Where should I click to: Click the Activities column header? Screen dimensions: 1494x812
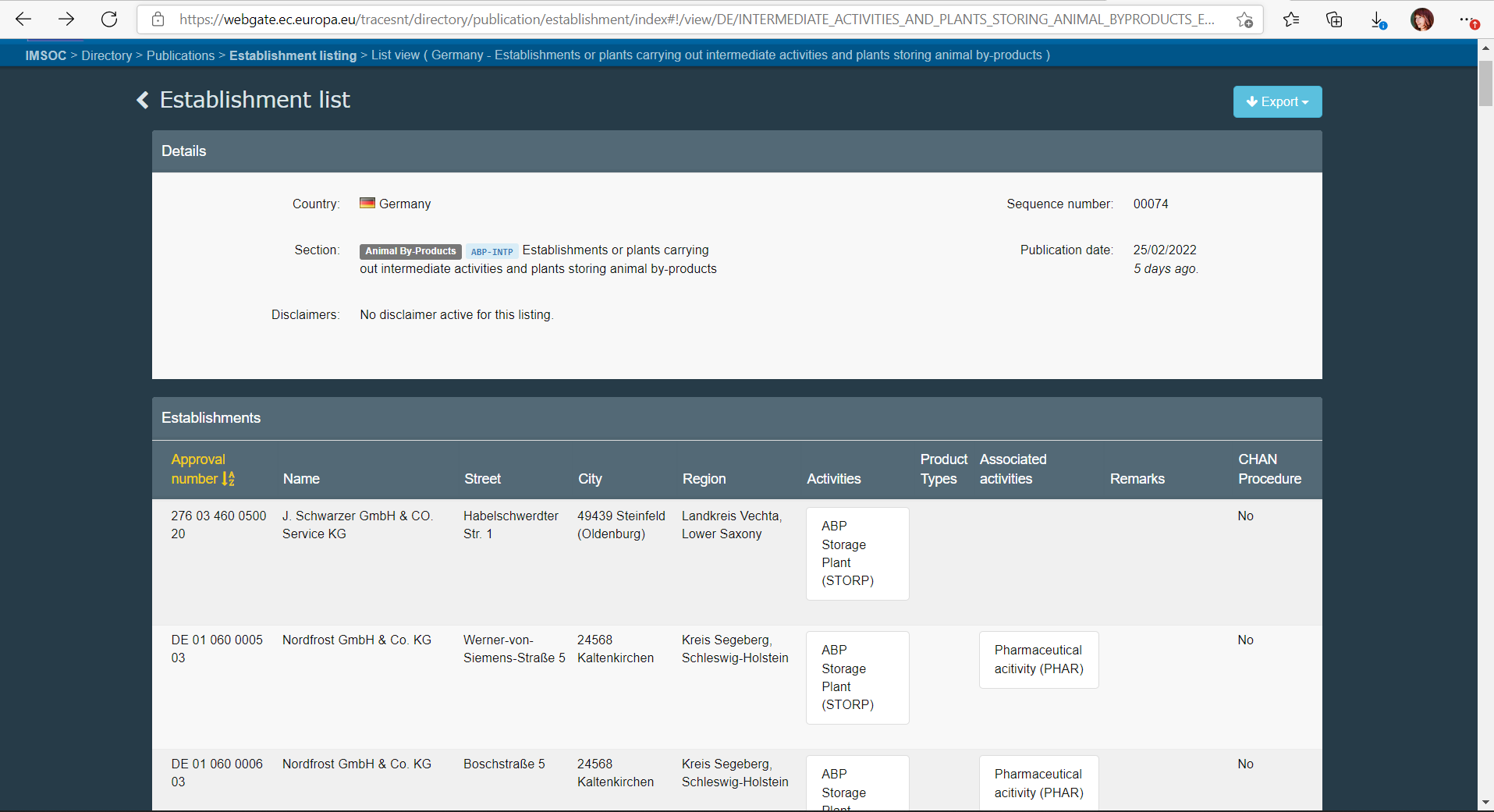pyautogui.click(x=833, y=479)
